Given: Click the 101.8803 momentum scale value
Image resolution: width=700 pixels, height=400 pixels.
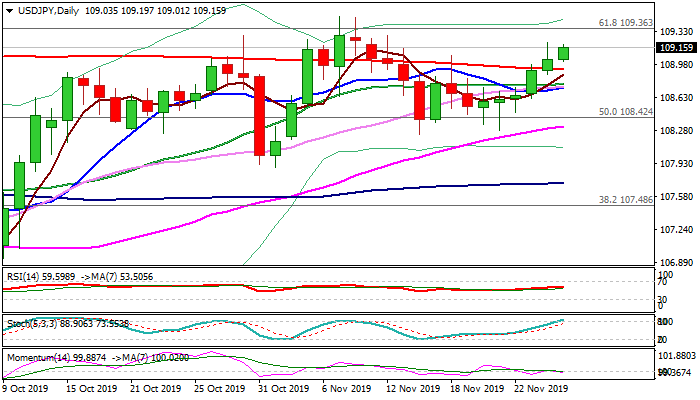Looking at the screenshot, I should click(x=678, y=356).
